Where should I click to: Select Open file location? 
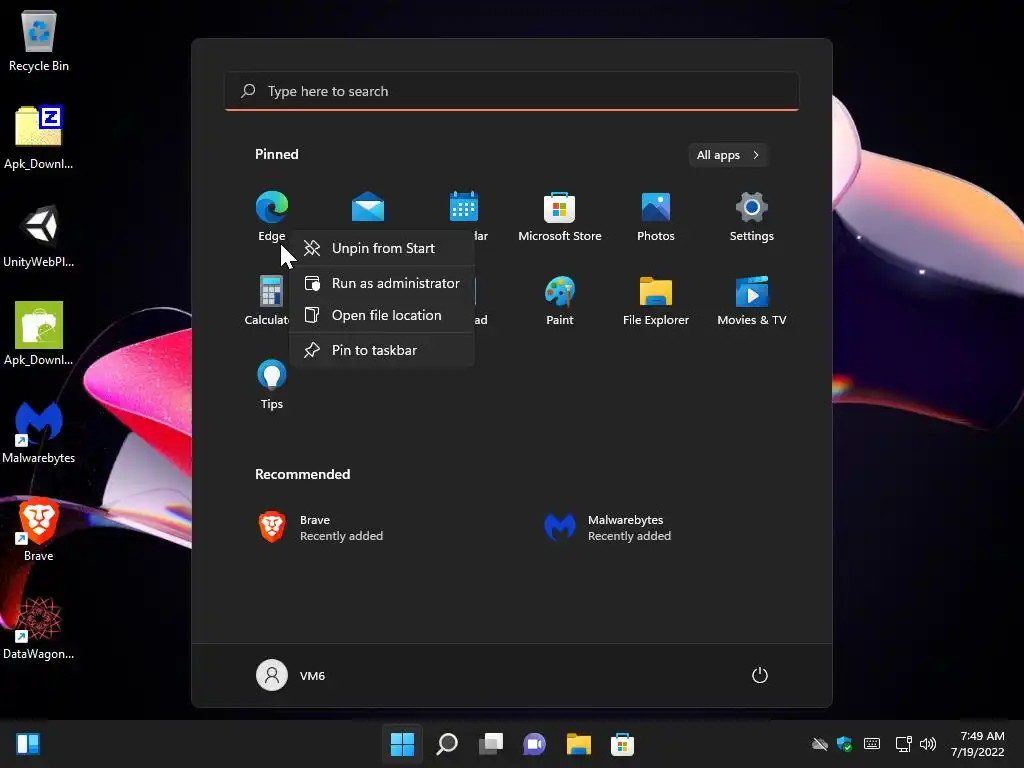pyautogui.click(x=382, y=315)
